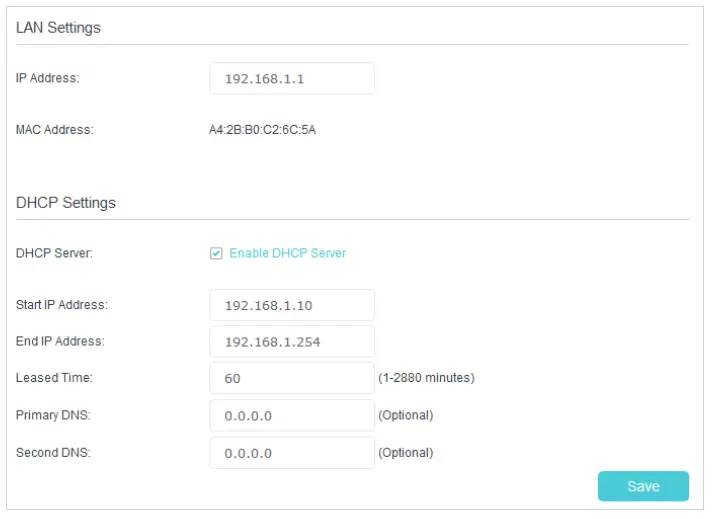Click the LAN Settings heading
The image size is (712, 519).
point(58,28)
